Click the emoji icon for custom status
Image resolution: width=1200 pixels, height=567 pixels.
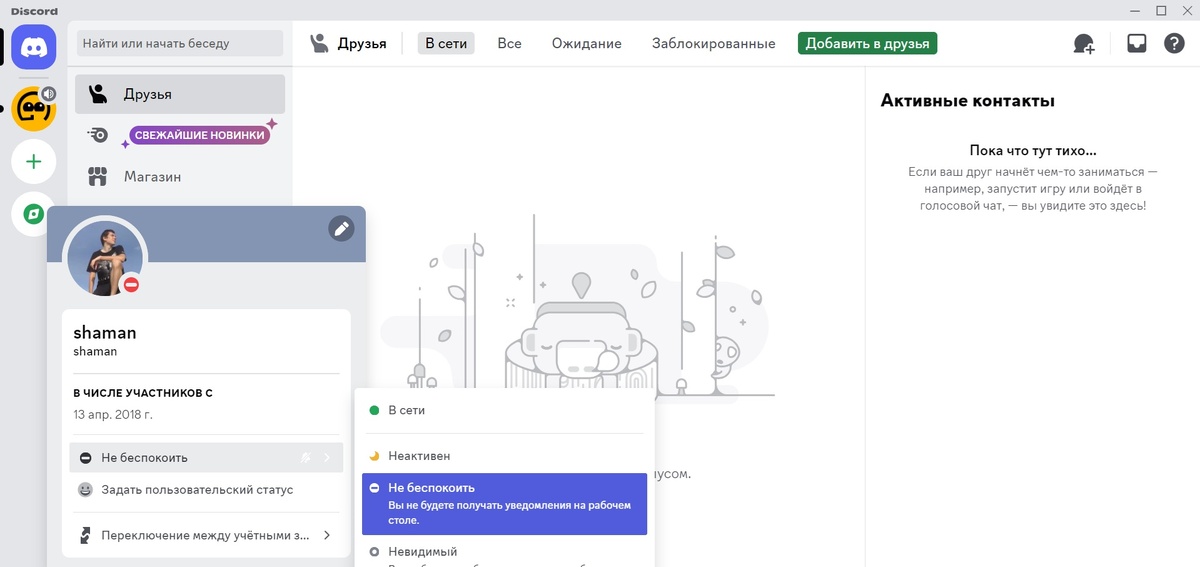86,490
